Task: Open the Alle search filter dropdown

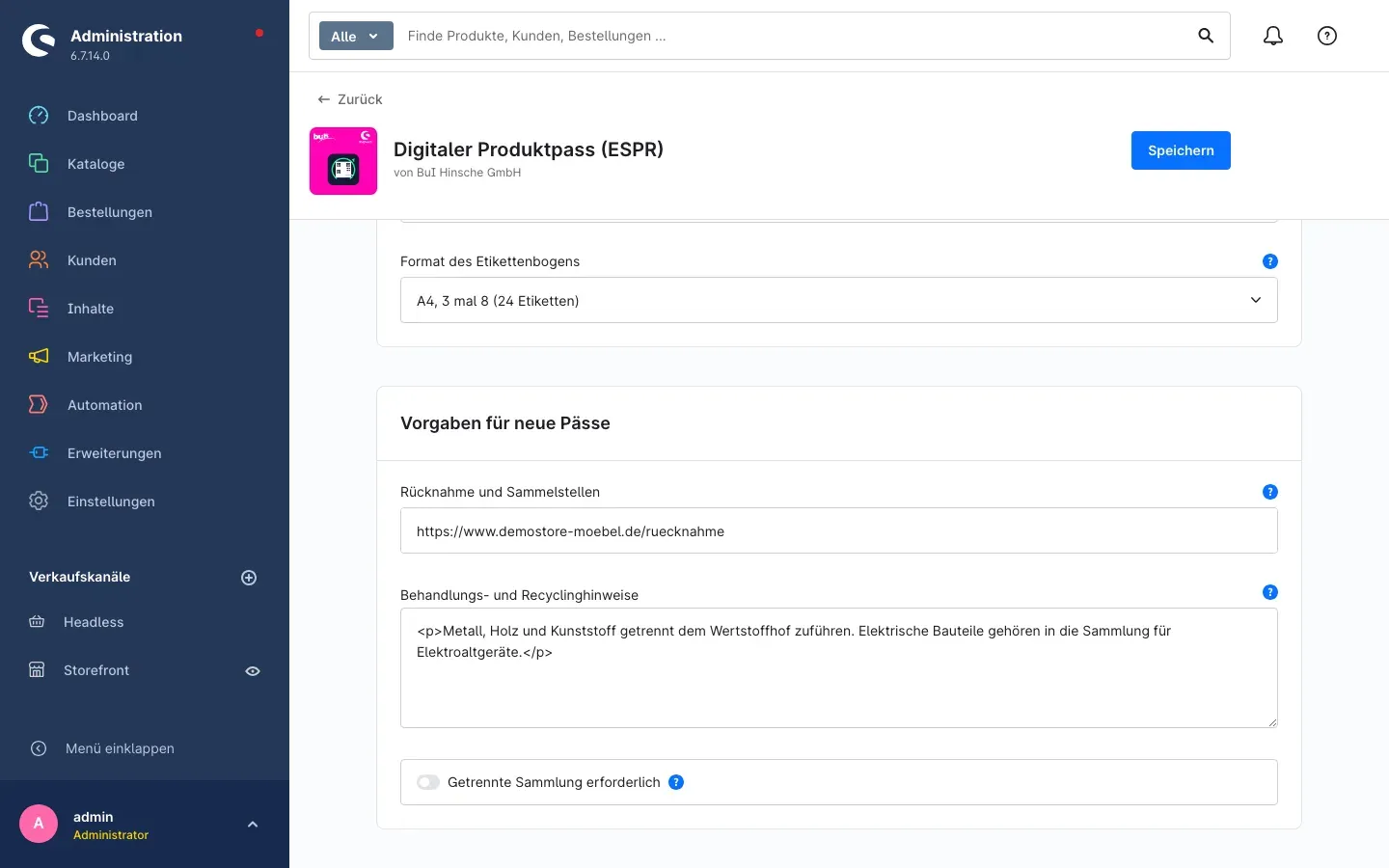Action: pyautogui.click(x=356, y=36)
